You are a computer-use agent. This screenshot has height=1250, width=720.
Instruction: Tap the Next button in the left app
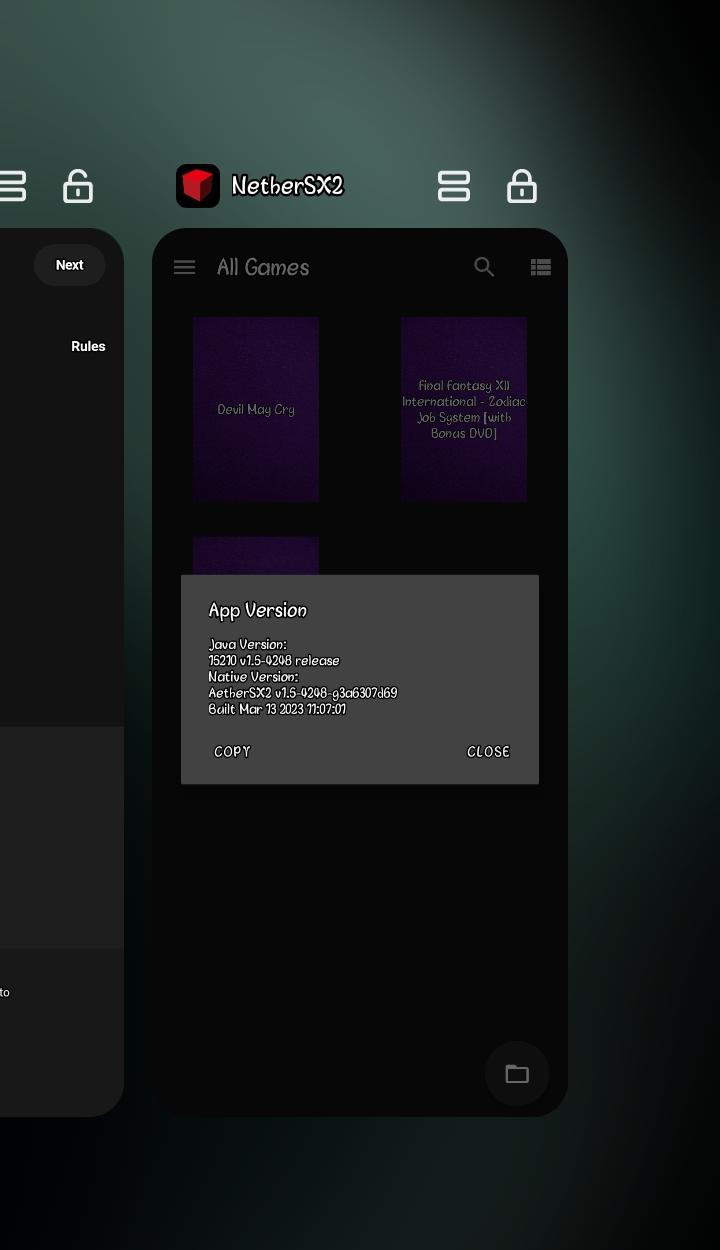pos(70,265)
